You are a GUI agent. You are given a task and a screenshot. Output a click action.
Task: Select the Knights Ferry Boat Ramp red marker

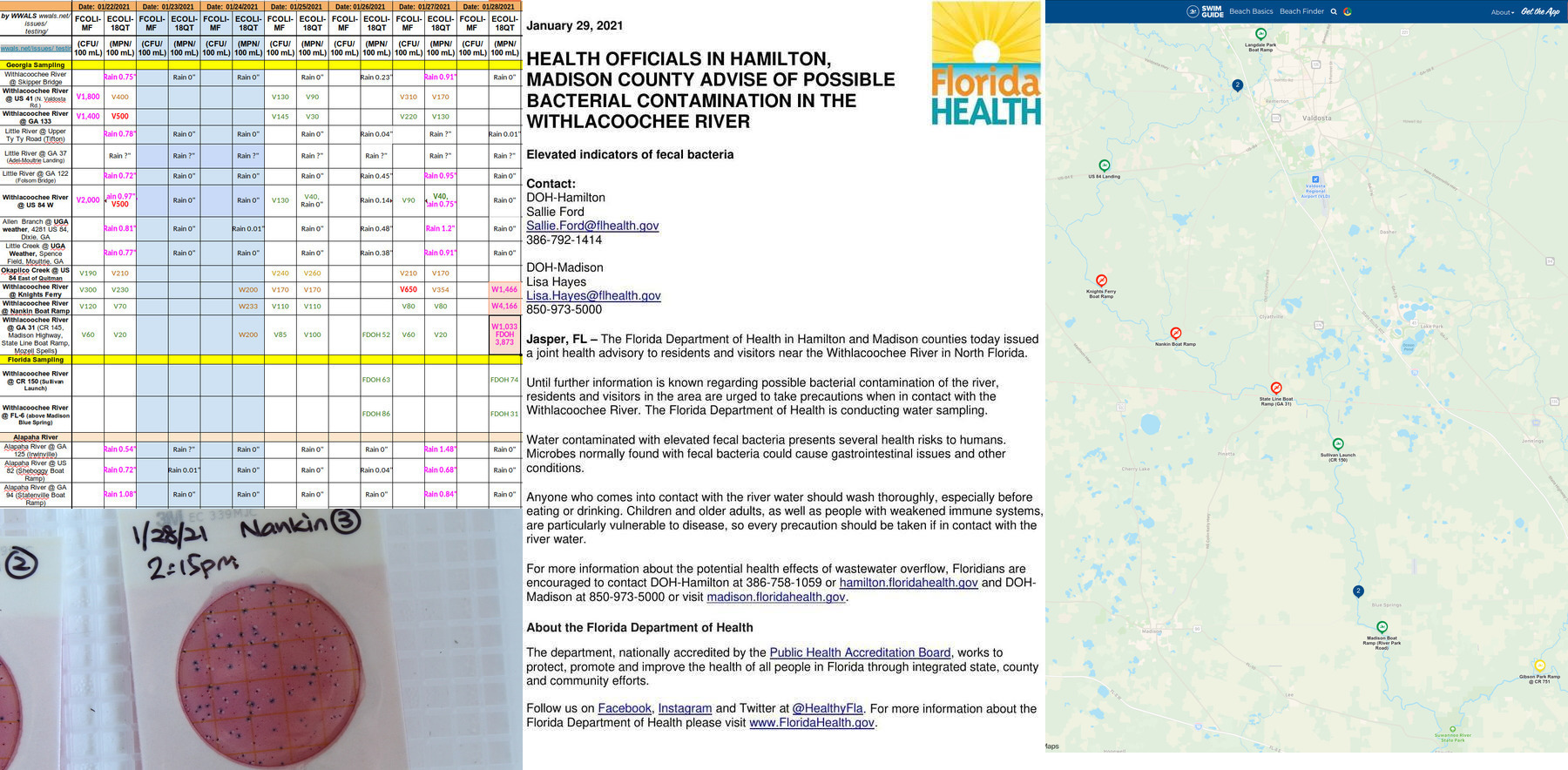pos(1101,280)
